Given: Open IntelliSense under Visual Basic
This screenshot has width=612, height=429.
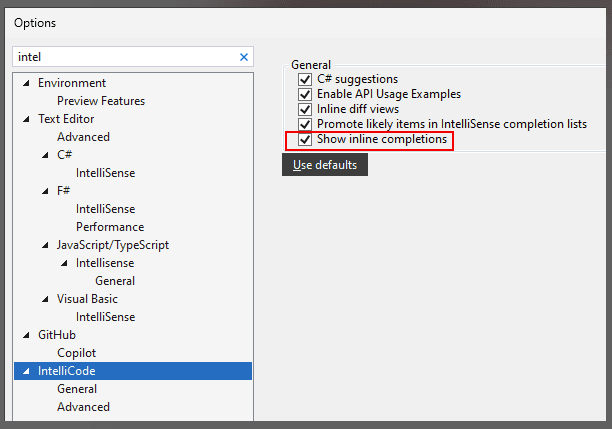Looking at the screenshot, I should (x=105, y=317).
